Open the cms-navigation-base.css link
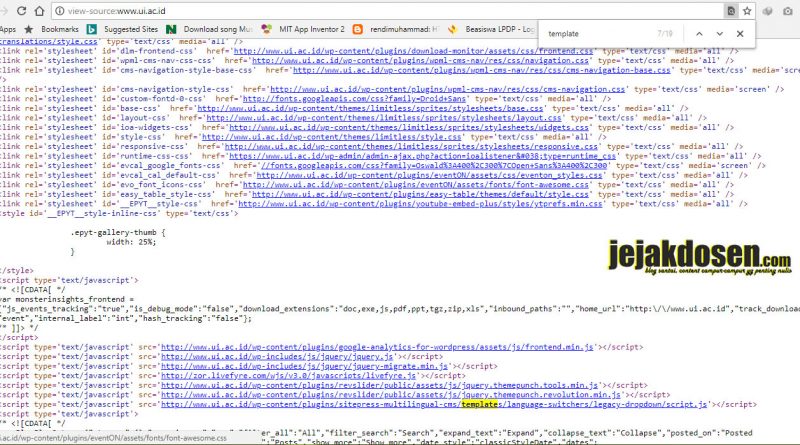Screen dimensions: 800x445 (482, 70)
